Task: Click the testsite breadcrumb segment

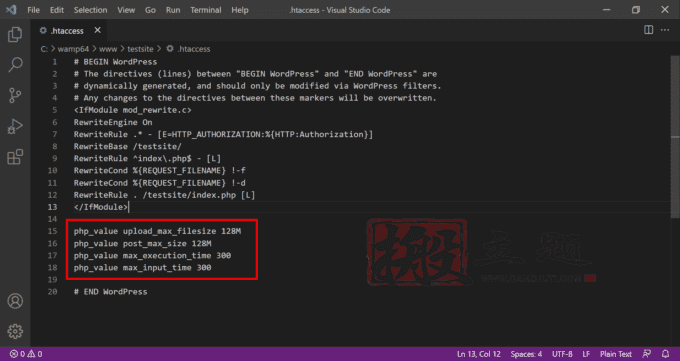Action: (140, 49)
